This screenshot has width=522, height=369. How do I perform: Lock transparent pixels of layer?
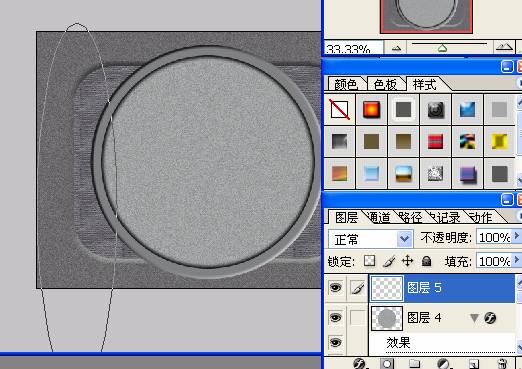pos(369,261)
